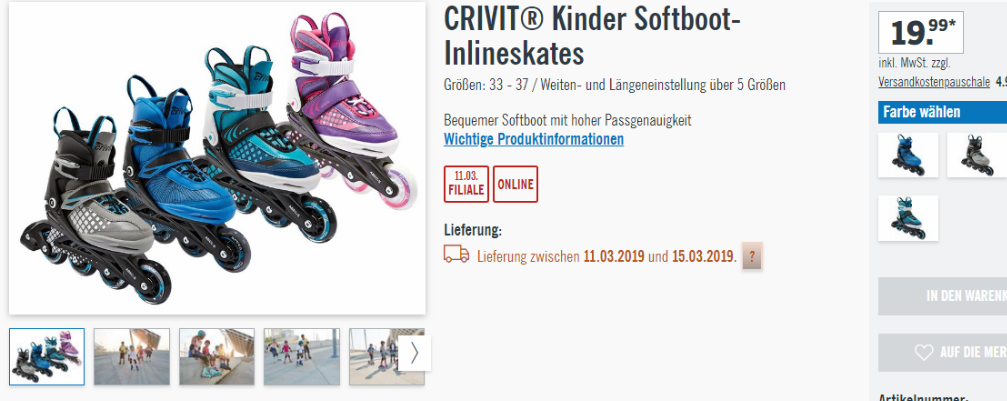Open Wichtige Produktinformationen link
The image size is (1007, 401).
(x=534, y=139)
